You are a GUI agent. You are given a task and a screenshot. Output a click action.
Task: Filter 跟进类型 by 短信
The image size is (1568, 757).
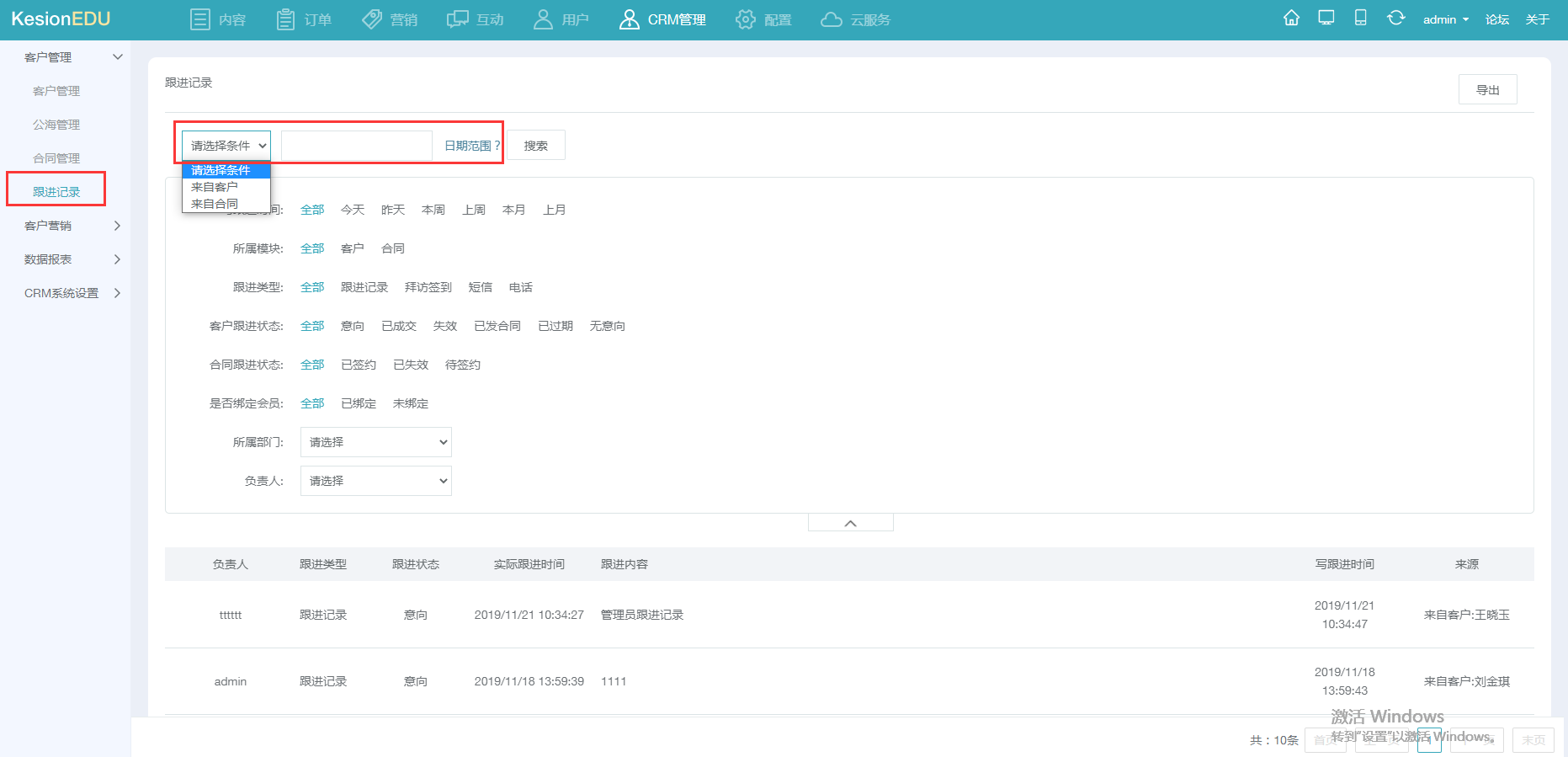tap(481, 287)
